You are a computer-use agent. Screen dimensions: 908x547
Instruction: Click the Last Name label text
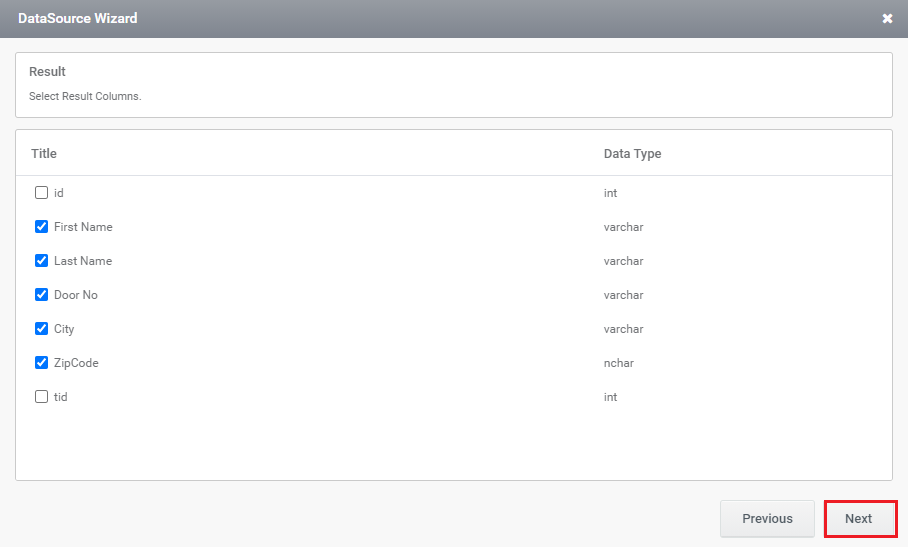tap(83, 260)
